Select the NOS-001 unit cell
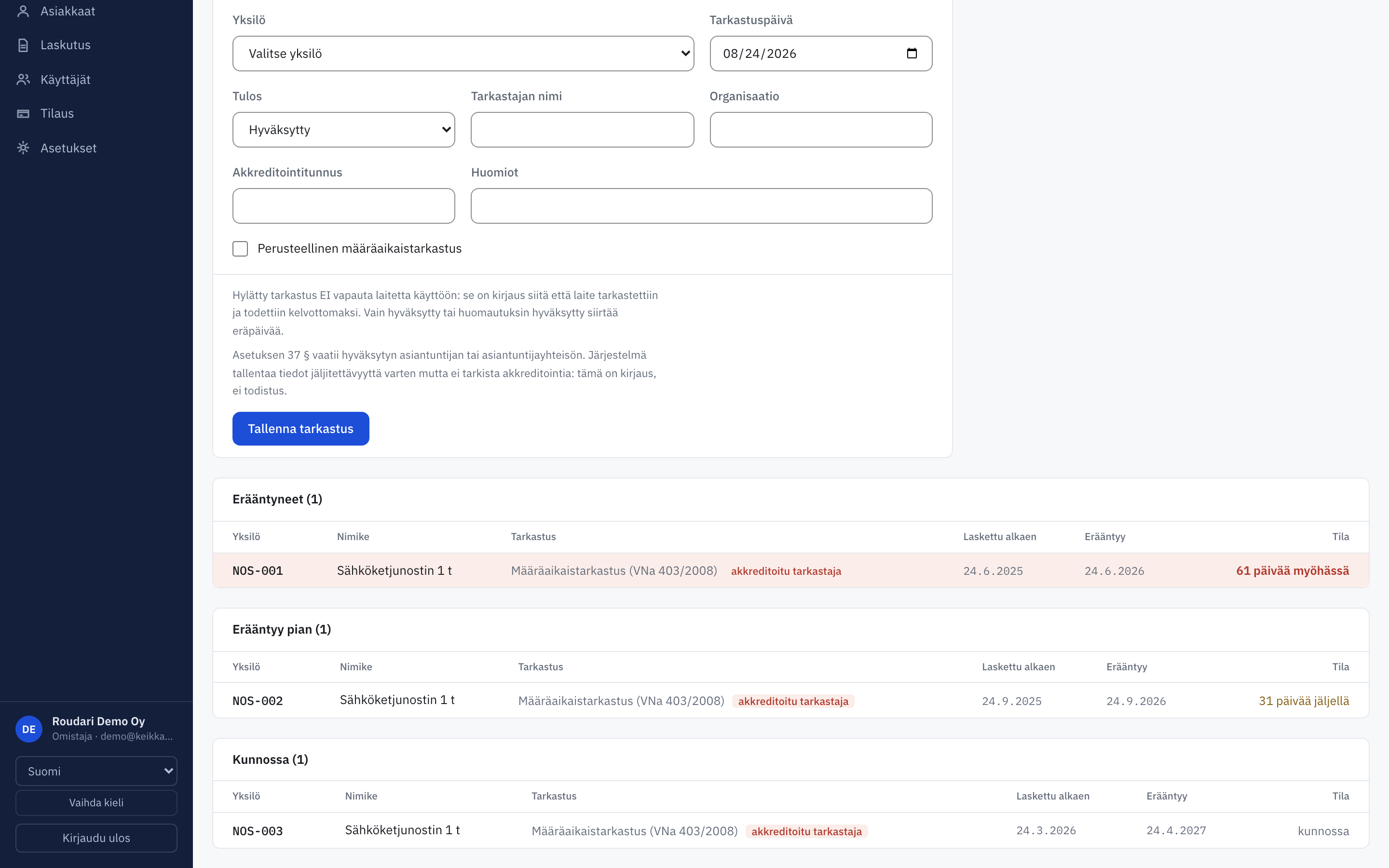This screenshot has height=868, width=1389. pos(258,570)
